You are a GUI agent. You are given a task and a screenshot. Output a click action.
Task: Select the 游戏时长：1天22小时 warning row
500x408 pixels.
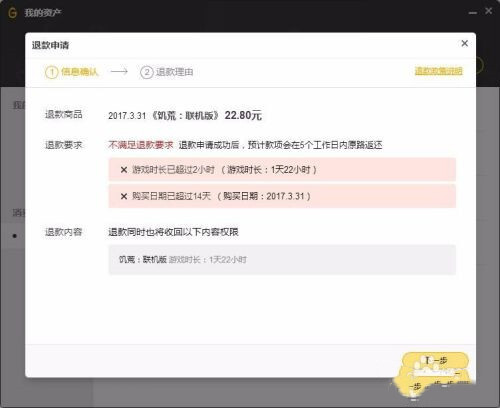(x=282, y=169)
